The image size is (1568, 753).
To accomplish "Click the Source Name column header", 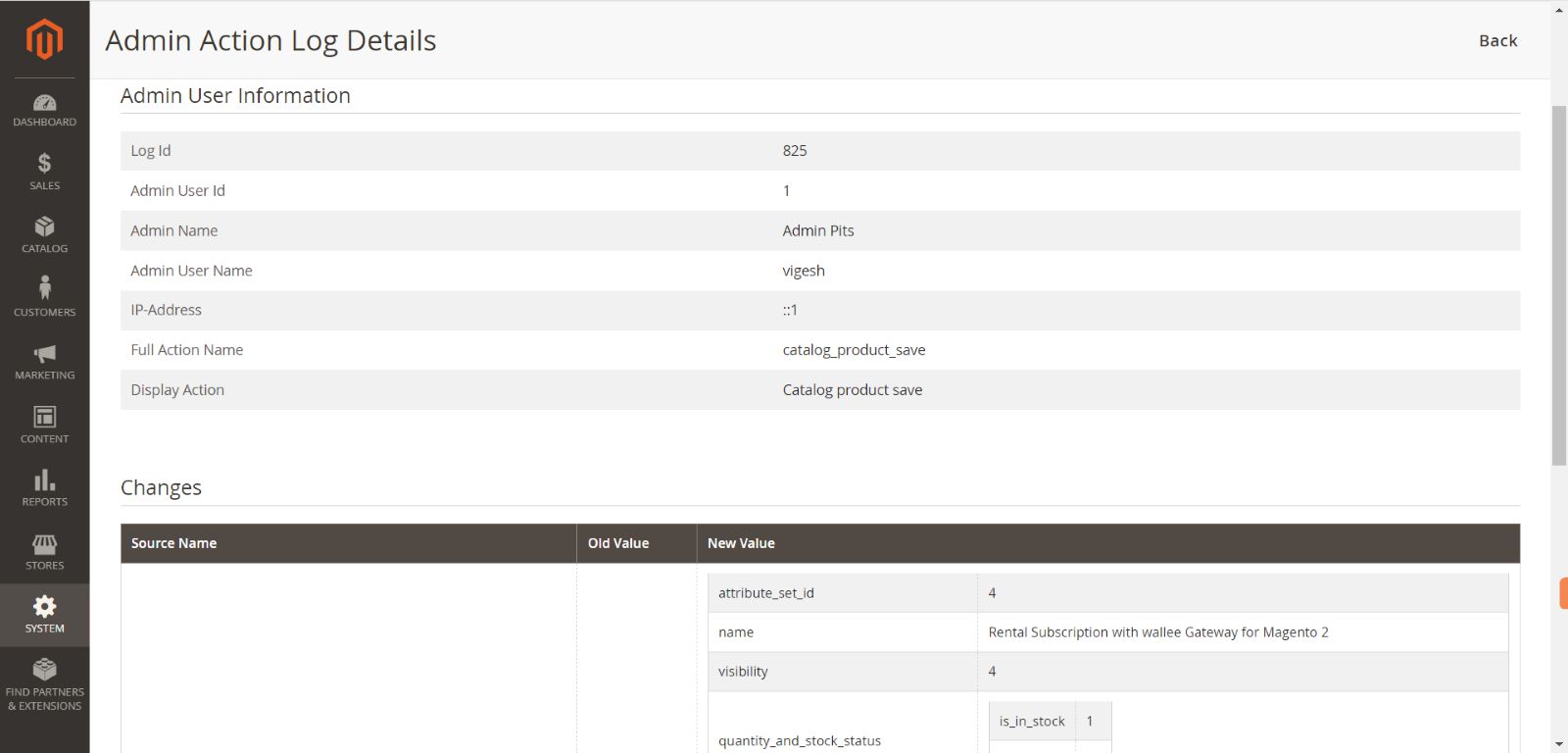I will 174,543.
